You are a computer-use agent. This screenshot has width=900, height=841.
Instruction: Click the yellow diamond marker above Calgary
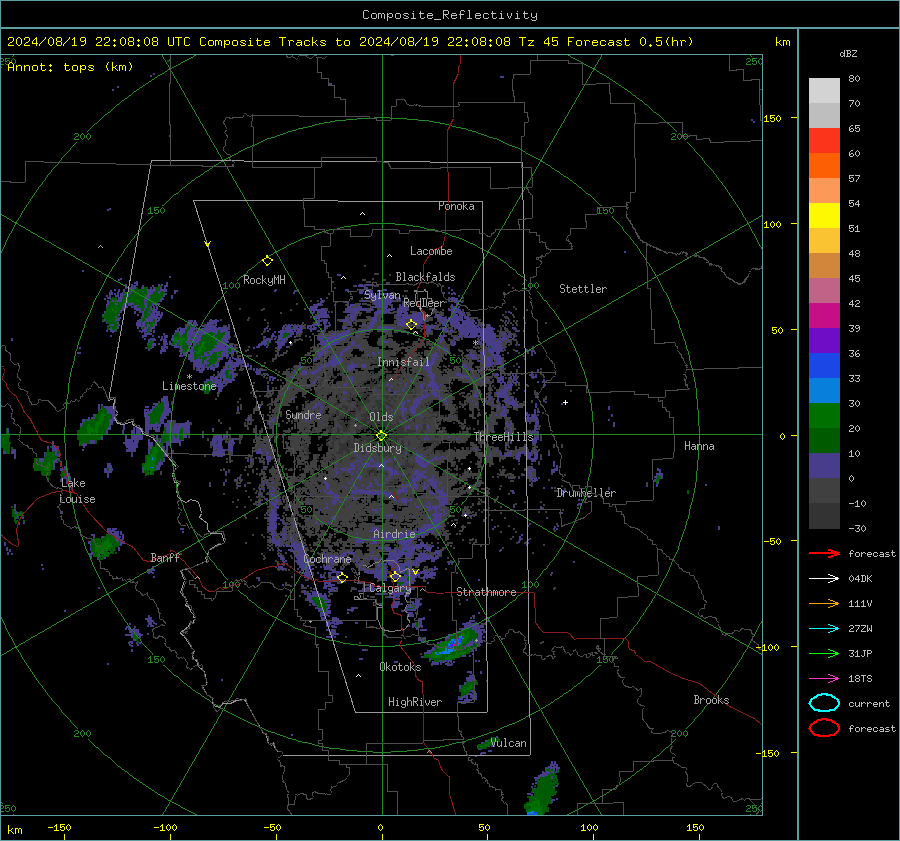pos(395,576)
